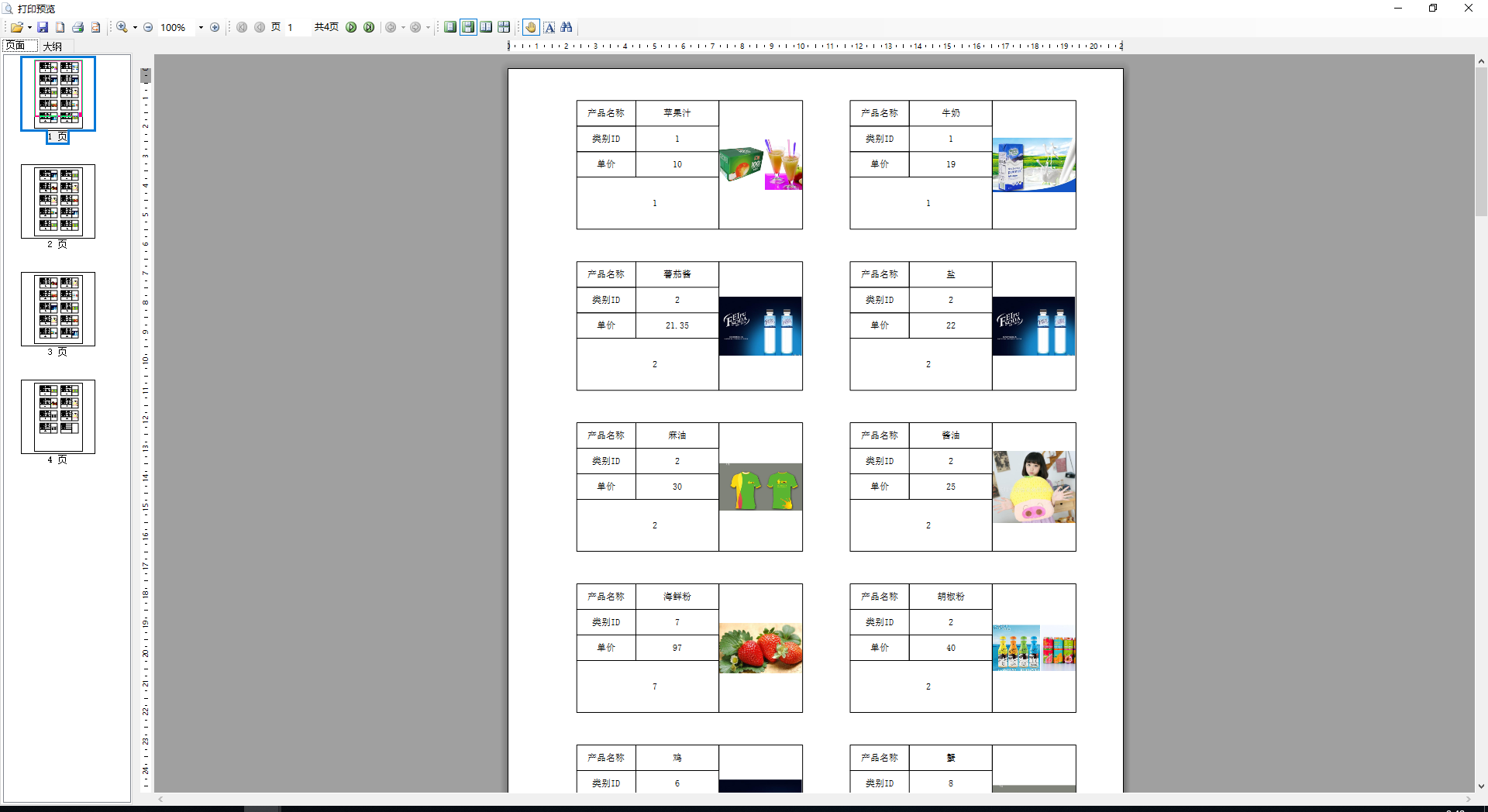Click the vertical scrollbar down arrow
This screenshot has height=812, width=1488.
tap(1481, 786)
